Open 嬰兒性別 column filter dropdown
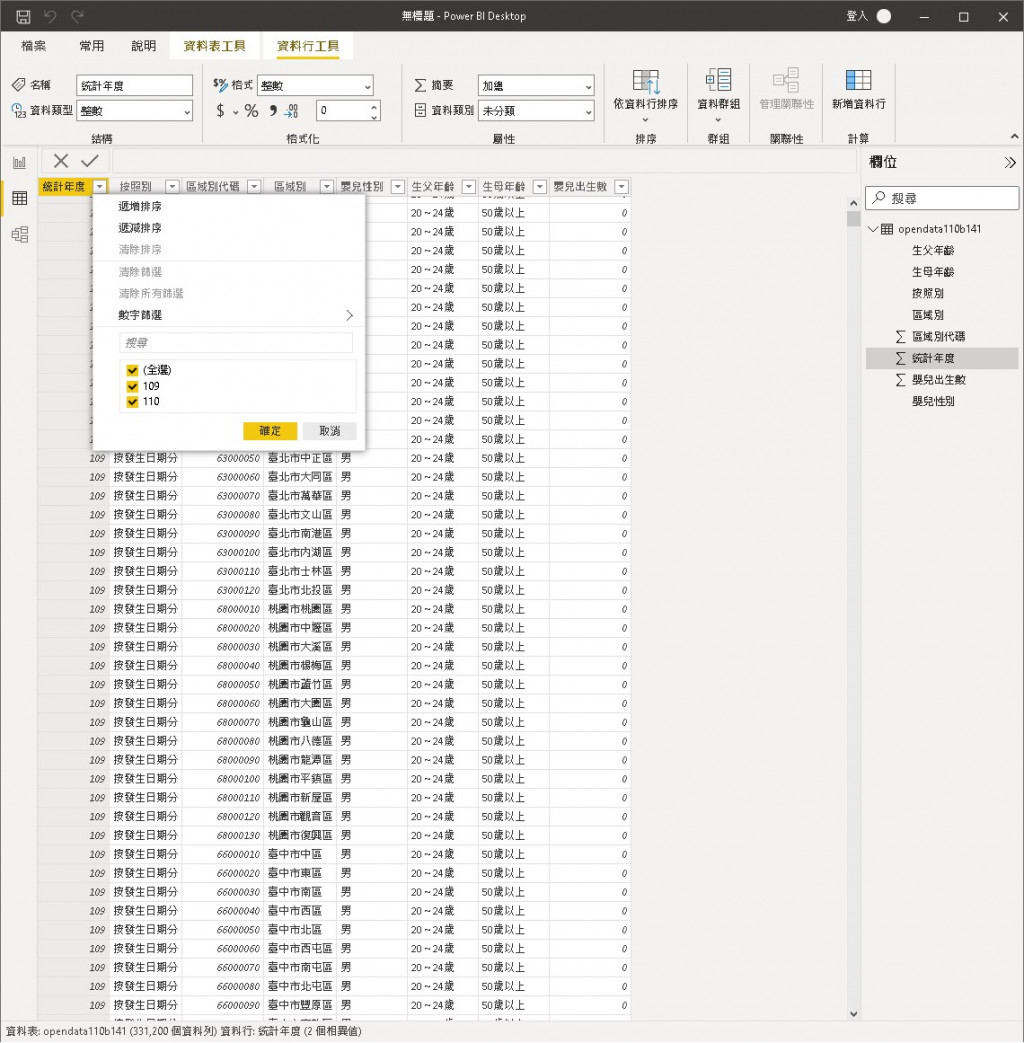Image resolution: width=1024 pixels, height=1043 pixels. point(398,187)
